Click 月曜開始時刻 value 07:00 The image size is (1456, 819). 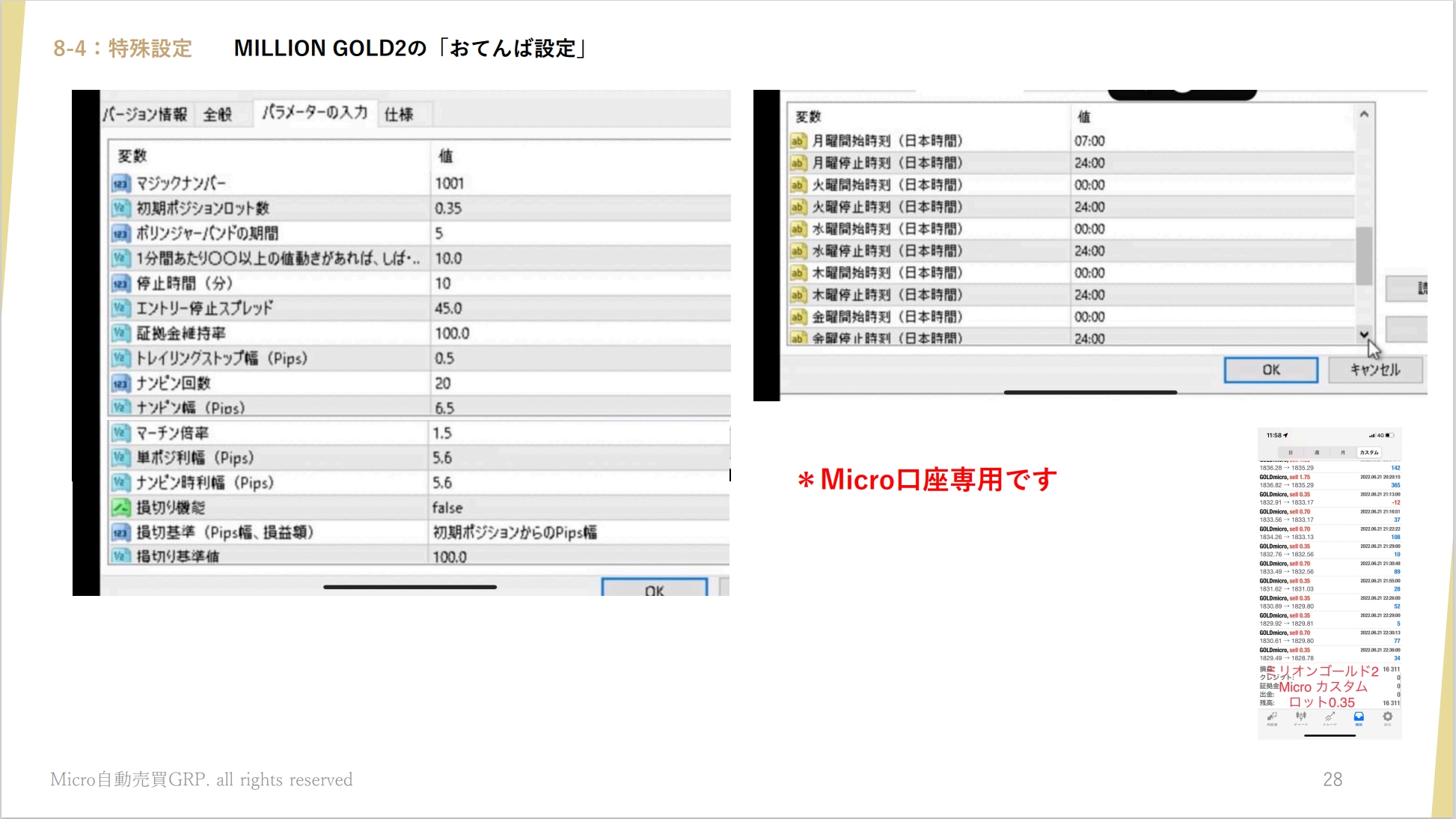pyautogui.click(x=1089, y=141)
